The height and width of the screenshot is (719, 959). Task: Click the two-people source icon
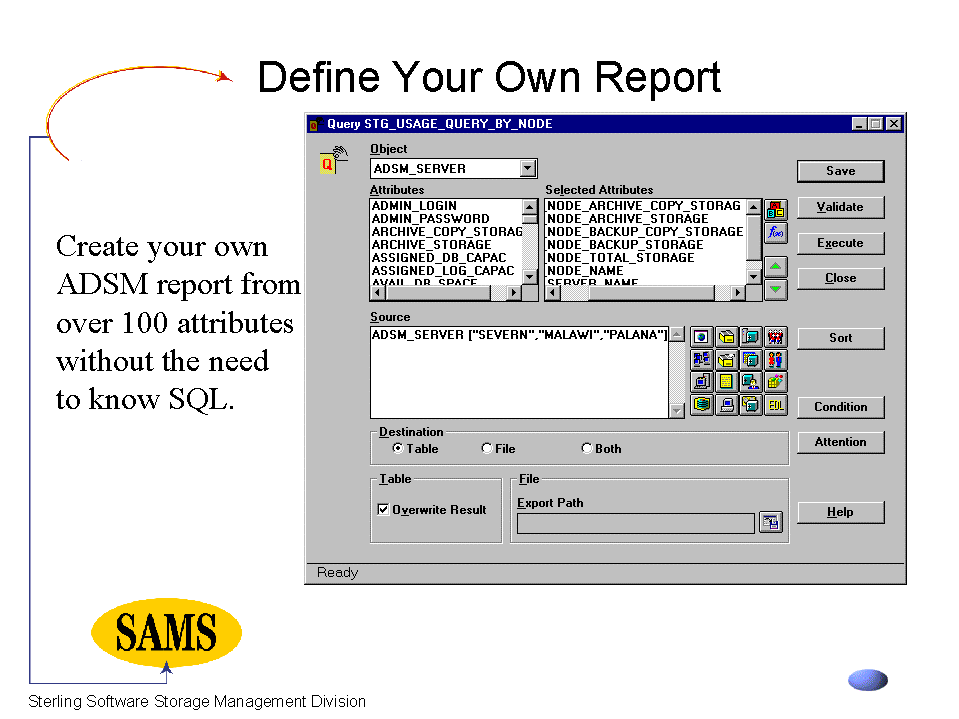(x=775, y=359)
